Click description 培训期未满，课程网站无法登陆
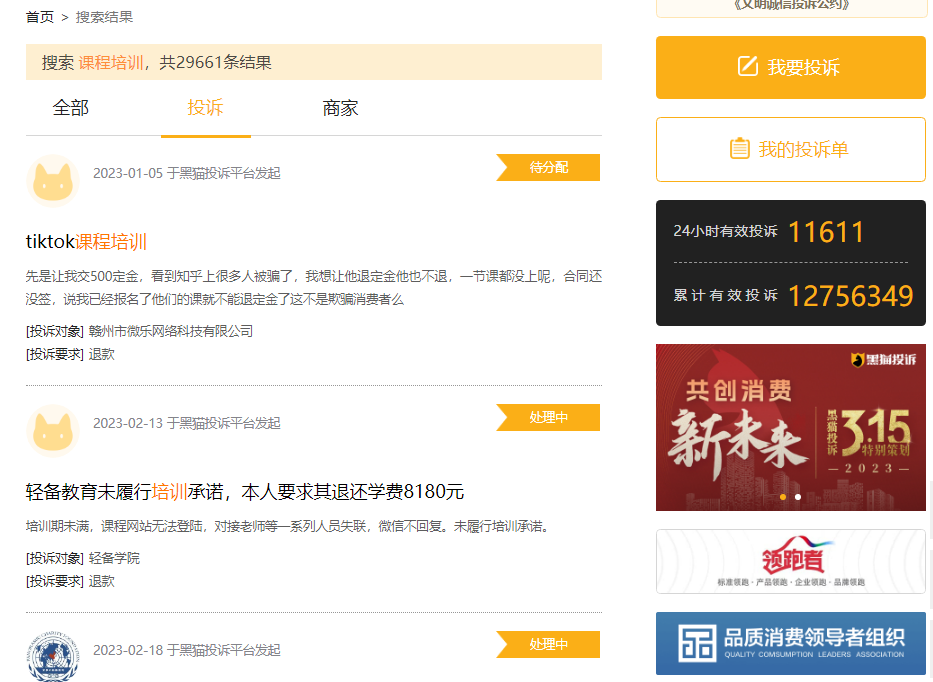933x682 pixels. coord(287,526)
